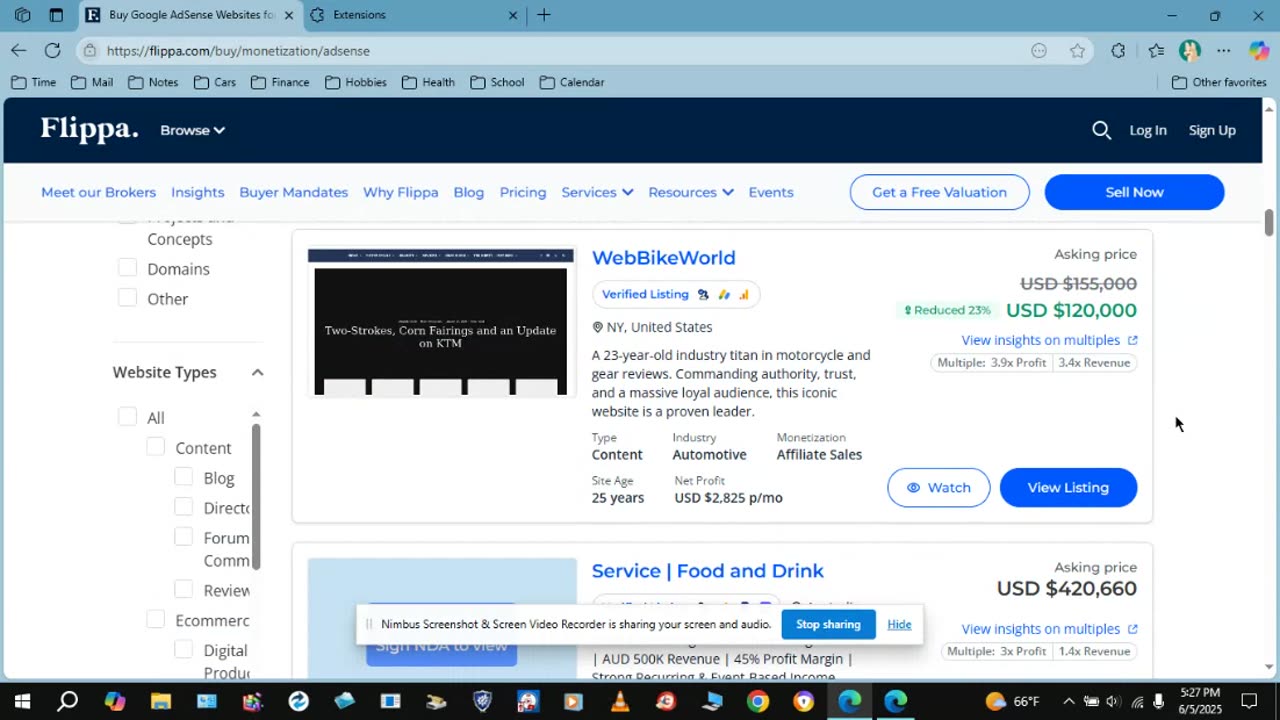Open Windows Start menu
Screen dimensions: 1280x720
tap(22, 701)
